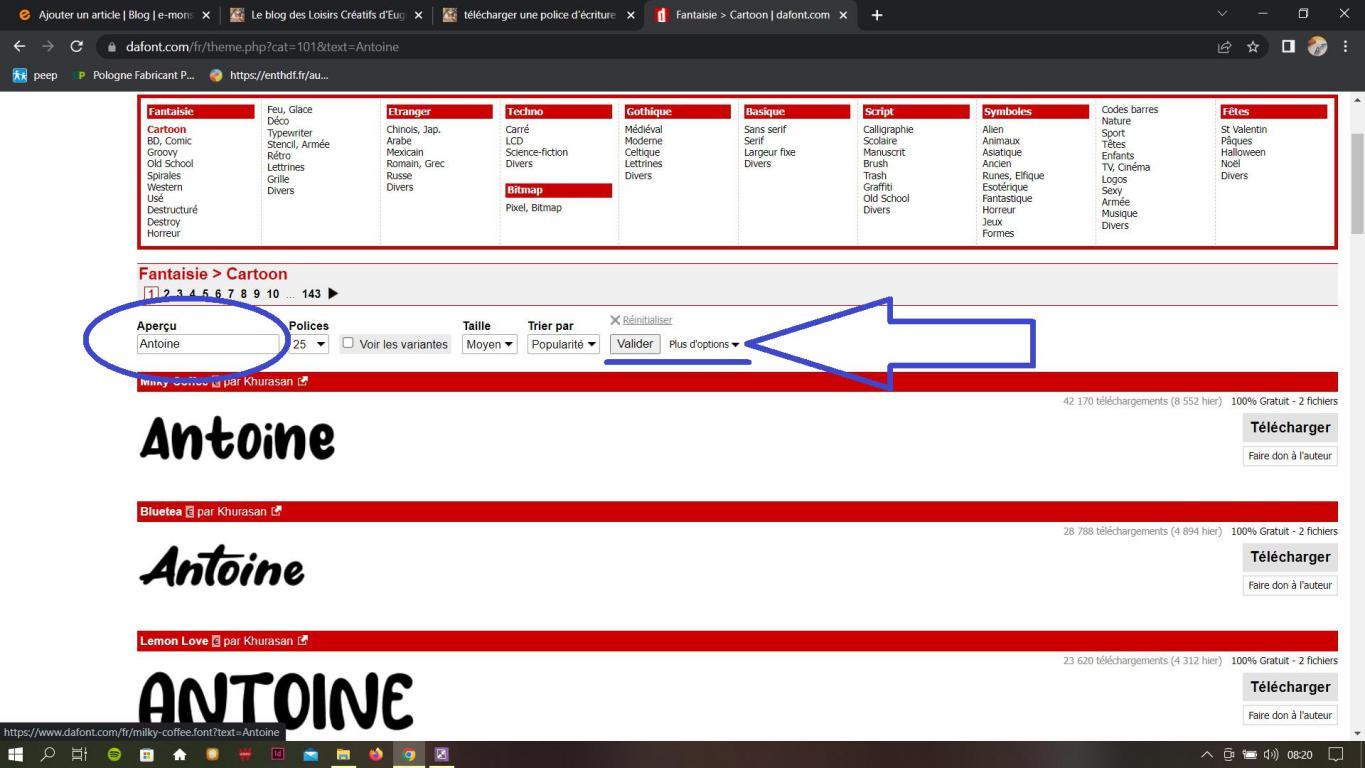Go to next page with triangle arrow
This screenshot has height=768, width=1365.
333,294
